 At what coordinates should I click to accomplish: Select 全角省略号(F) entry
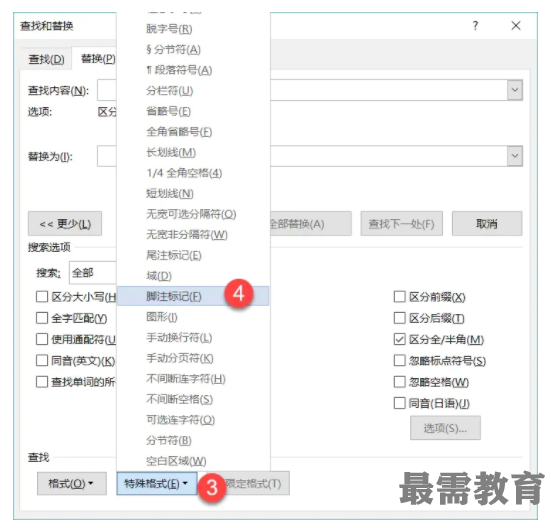pyautogui.click(x=193, y=132)
